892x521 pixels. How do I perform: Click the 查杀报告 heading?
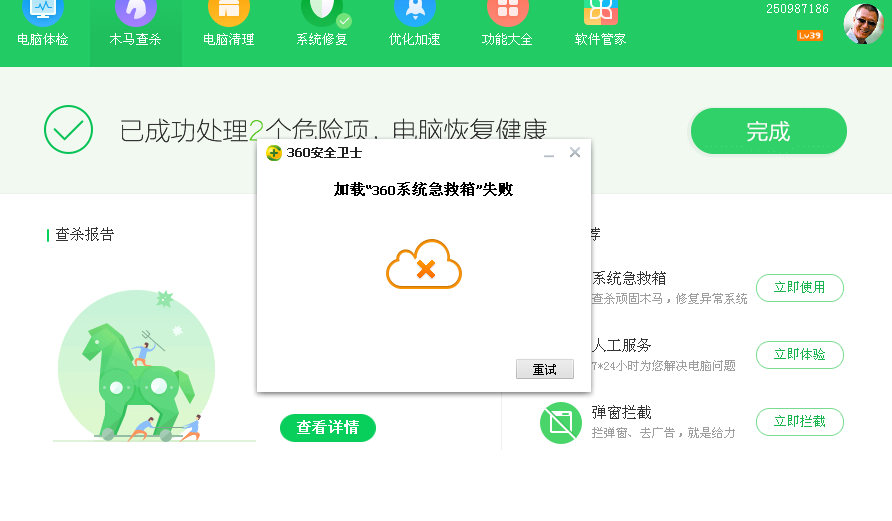tap(84, 234)
